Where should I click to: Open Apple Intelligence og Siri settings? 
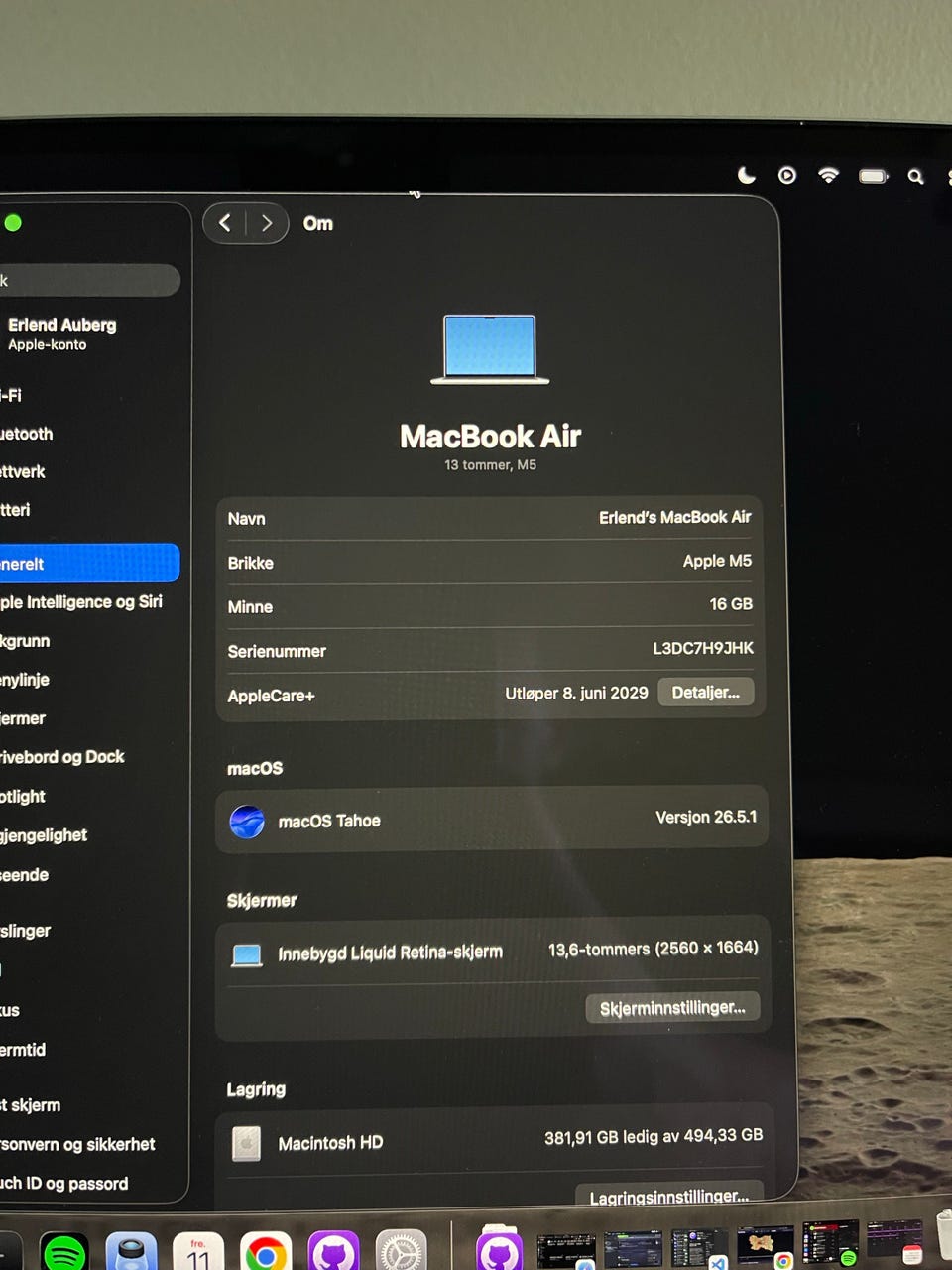pyautogui.click(x=81, y=602)
